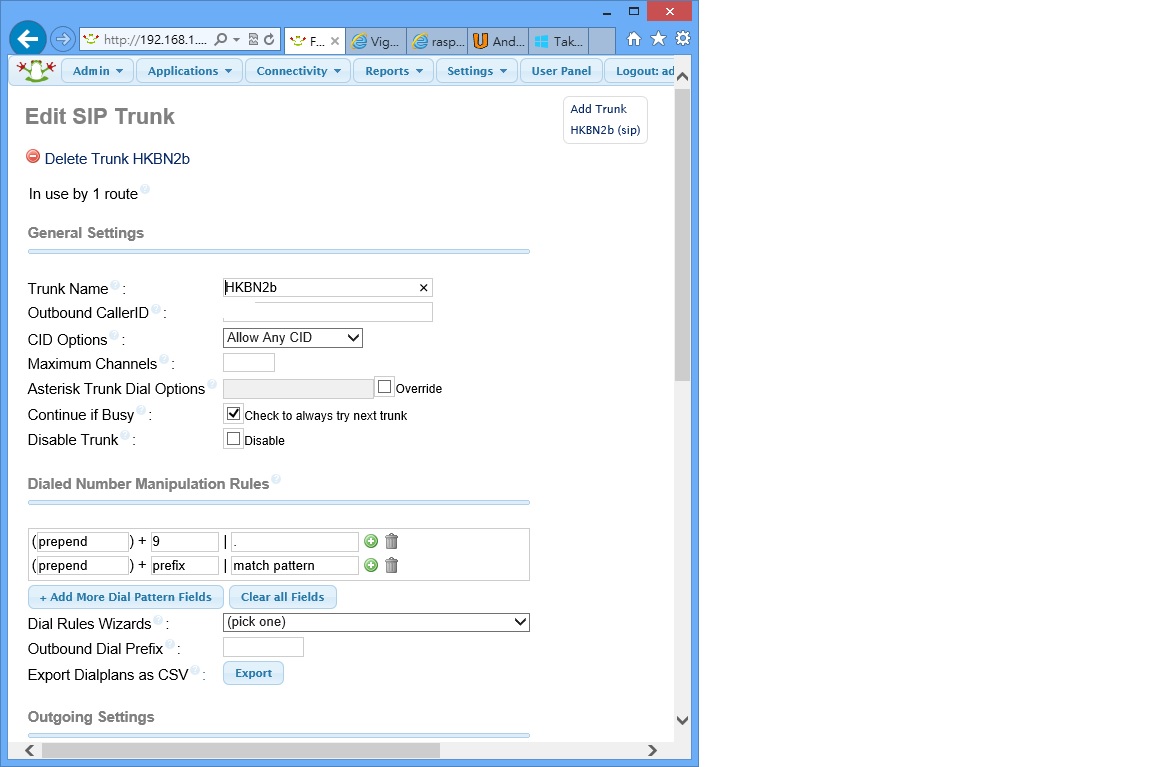The height and width of the screenshot is (767, 1152).
Task: Click the Export button
Action: pyautogui.click(x=253, y=673)
